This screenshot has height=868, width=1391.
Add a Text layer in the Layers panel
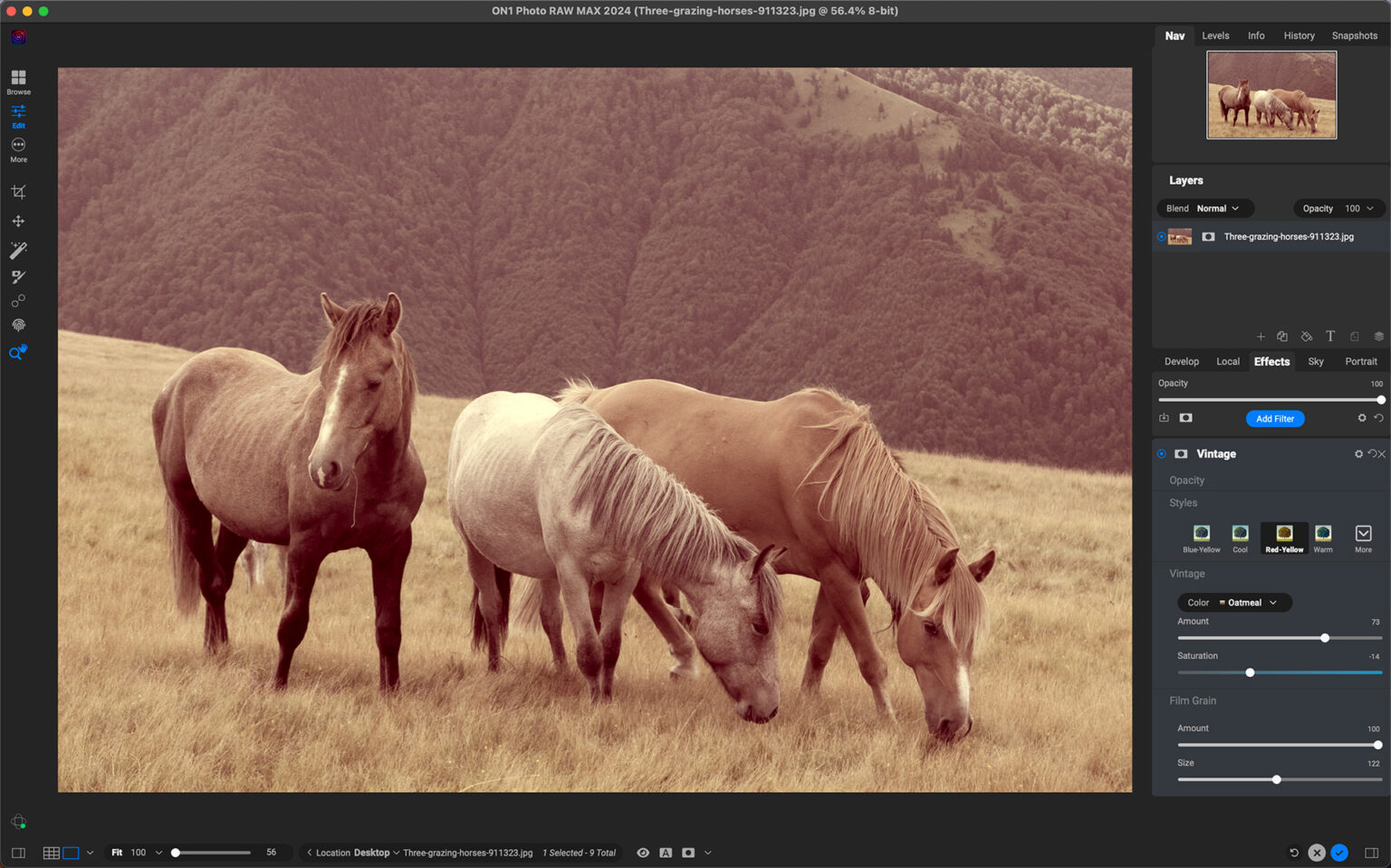1329,336
